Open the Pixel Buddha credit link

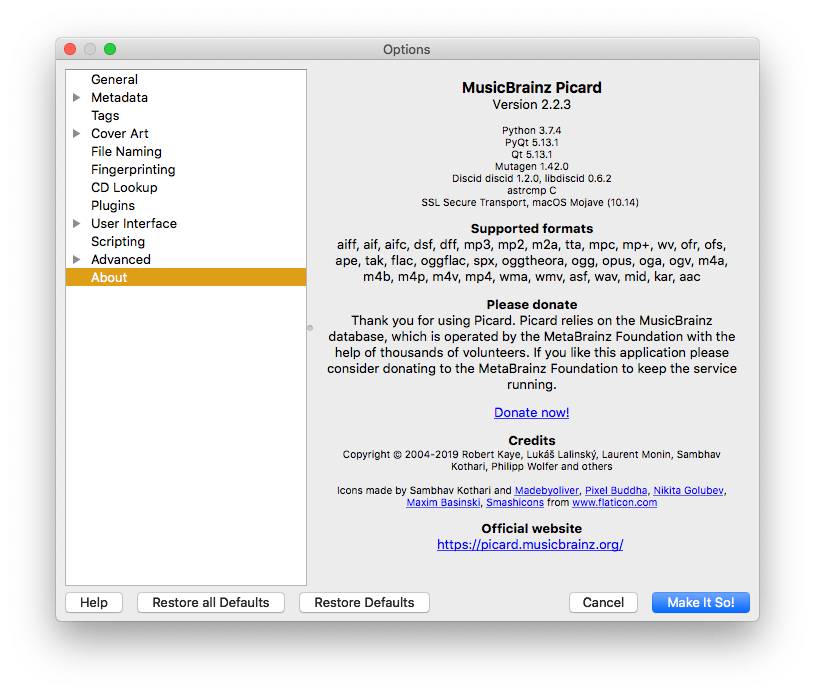point(616,491)
